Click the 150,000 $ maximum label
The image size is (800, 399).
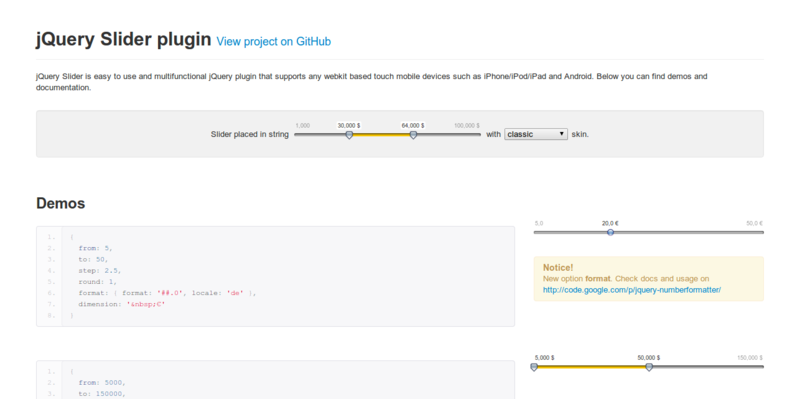tap(750, 358)
